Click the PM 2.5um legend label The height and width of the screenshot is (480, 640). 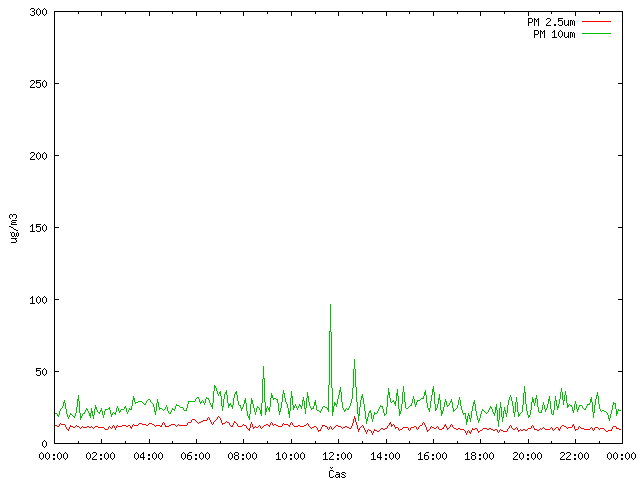[x=551, y=22]
